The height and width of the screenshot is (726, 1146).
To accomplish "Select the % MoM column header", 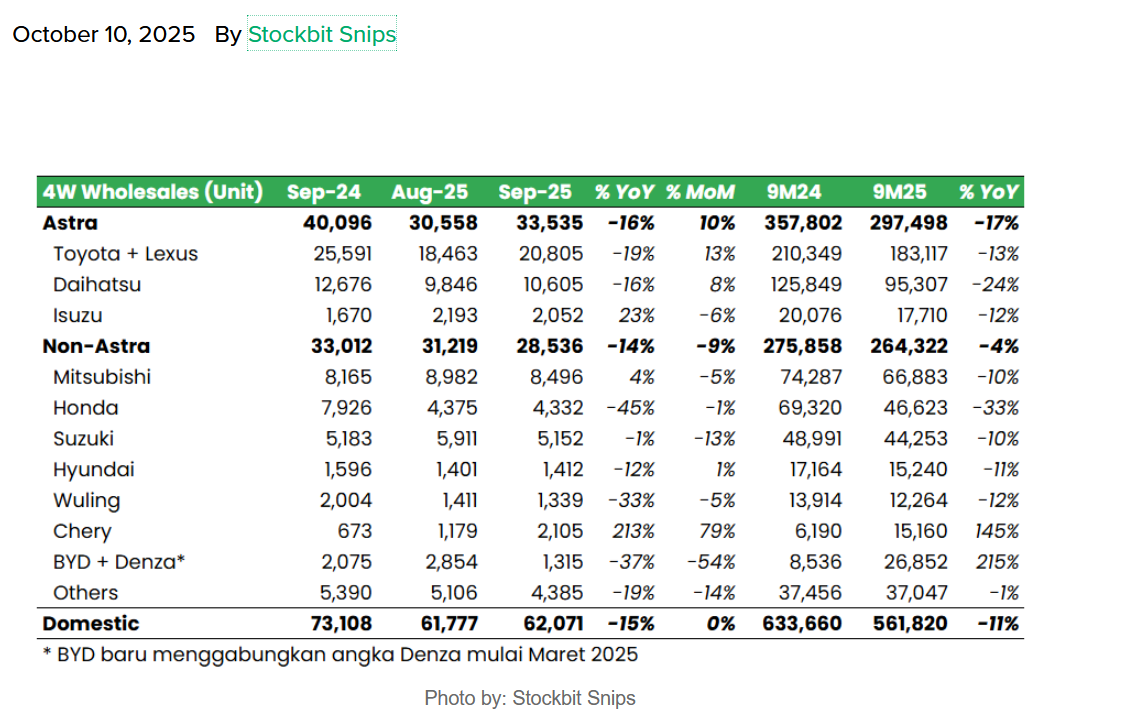I will [x=699, y=192].
